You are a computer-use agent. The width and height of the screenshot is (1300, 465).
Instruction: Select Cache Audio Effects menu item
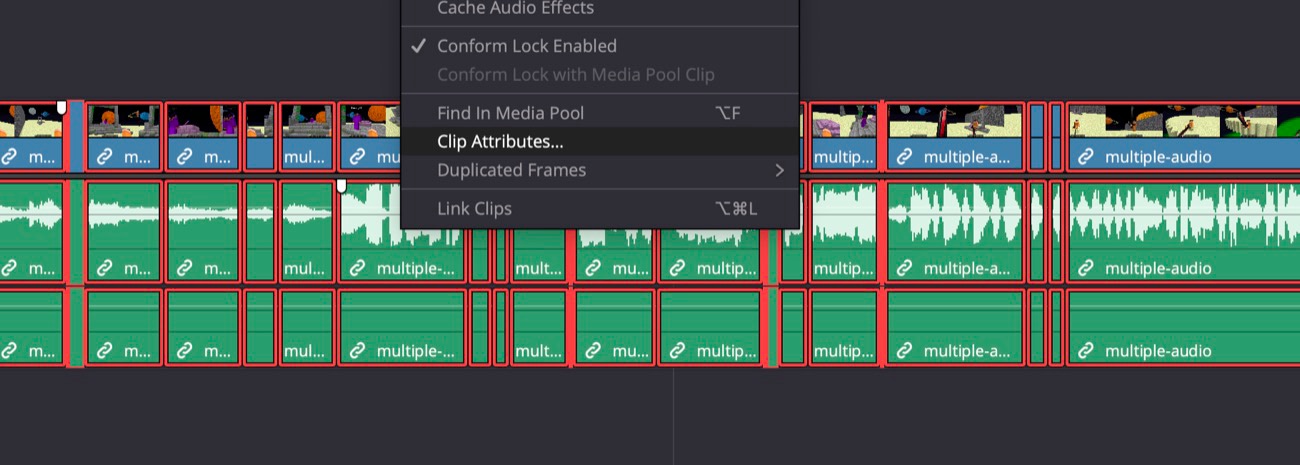[515, 9]
